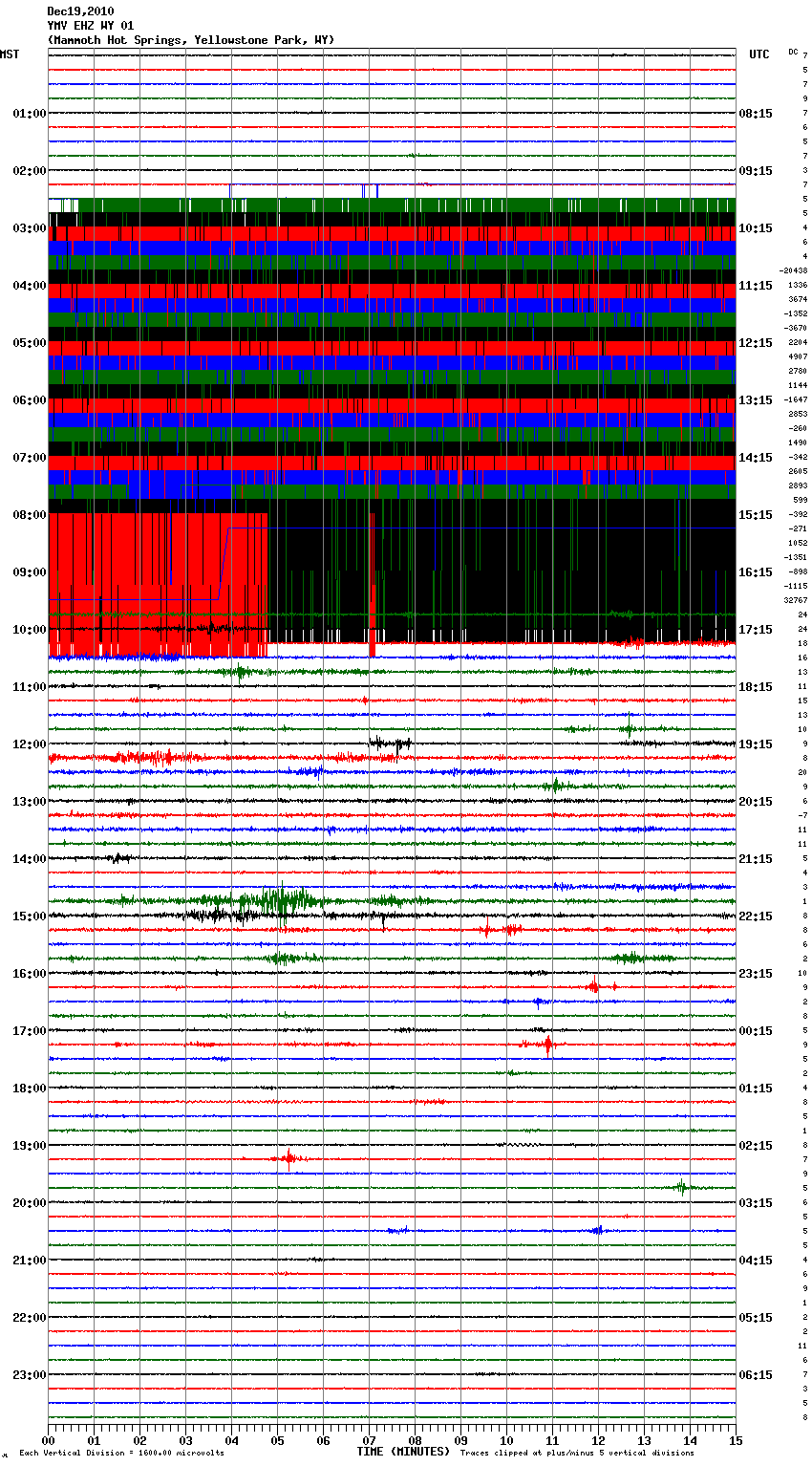812x1466 pixels.
Task: Click the DC offset value -20436
Action: (x=794, y=271)
